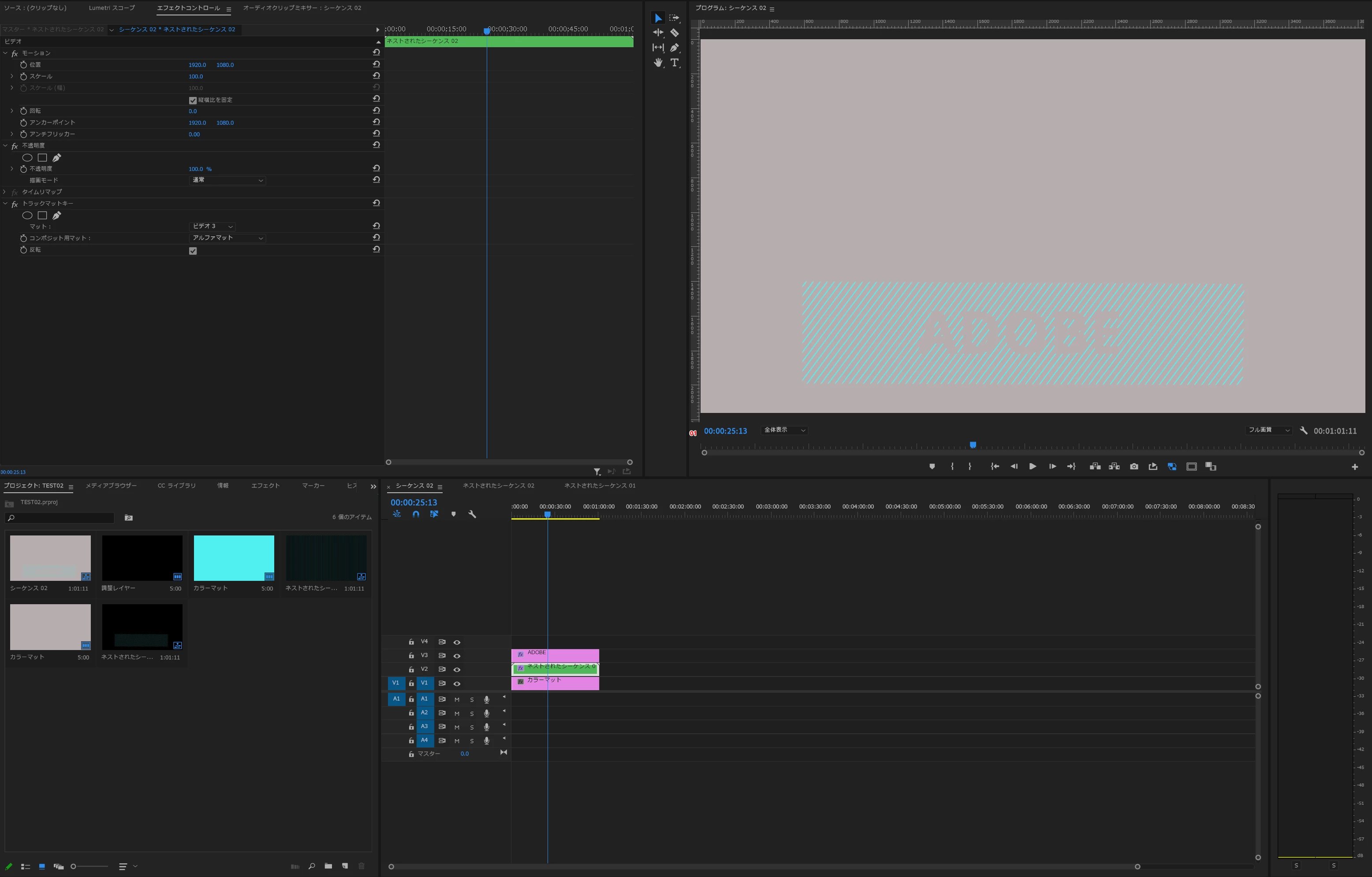This screenshot has height=877, width=1372.
Task: Open コンポジット用マット dropdown
Action: (x=227, y=238)
